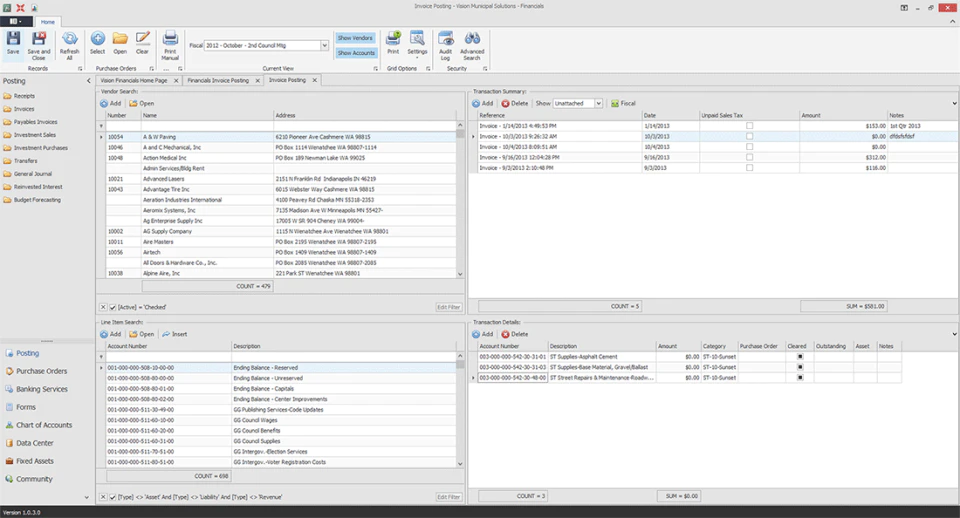
Task: Switch to Financials Invoice Posting tab
Action: (218, 80)
